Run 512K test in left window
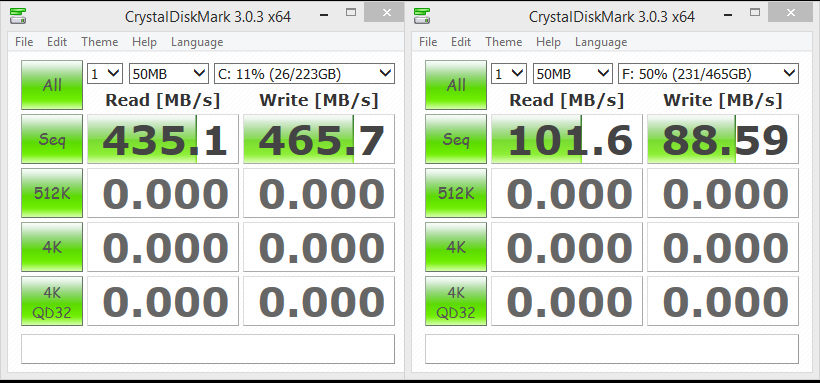 tap(52, 193)
